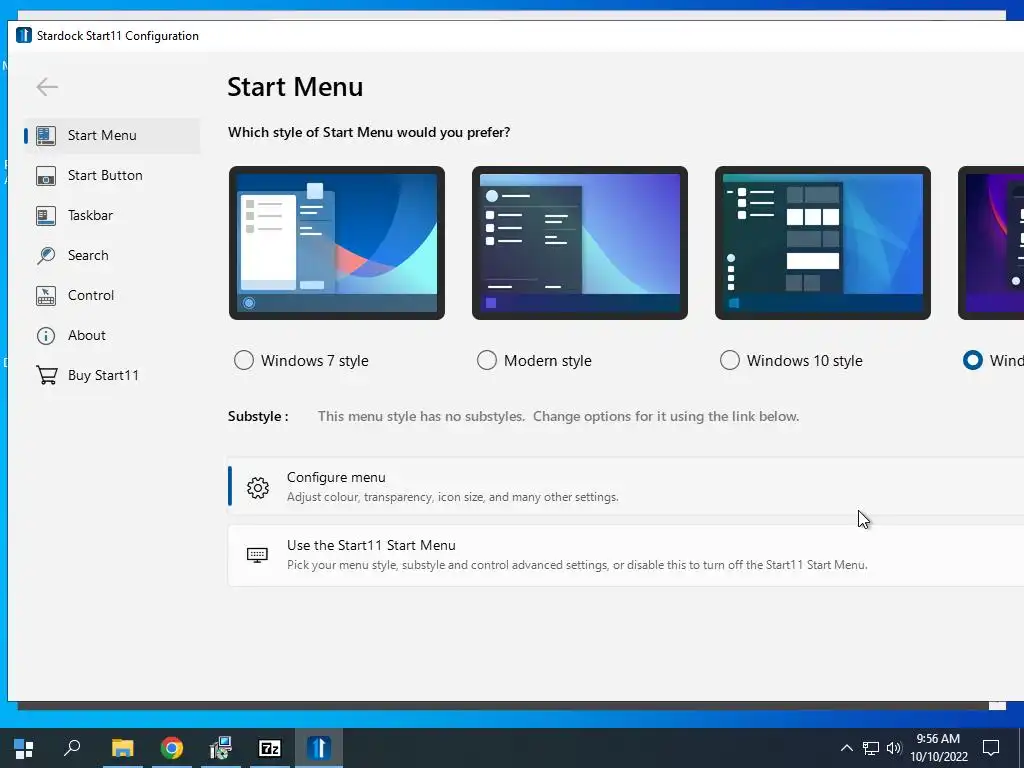The width and height of the screenshot is (1024, 768).
Task: Select the Windows 10 style radio button
Action: [x=729, y=360]
